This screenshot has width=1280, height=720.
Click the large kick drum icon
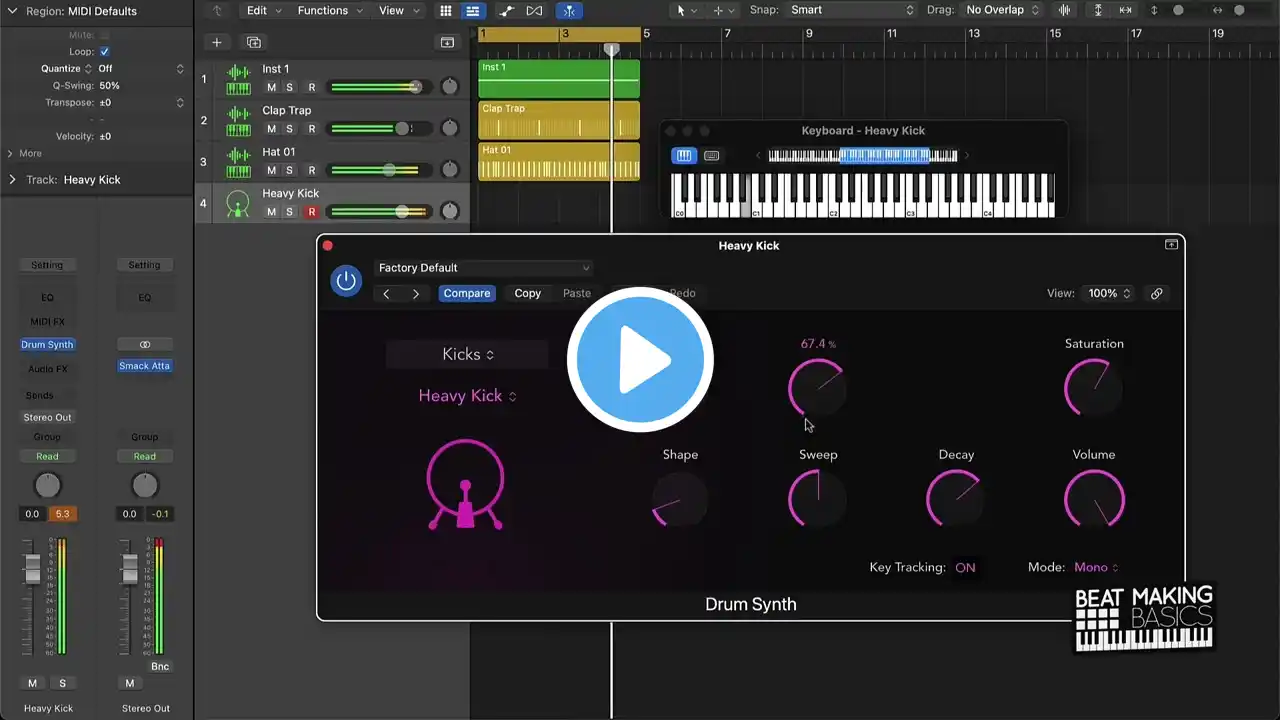click(x=465, y=484)
